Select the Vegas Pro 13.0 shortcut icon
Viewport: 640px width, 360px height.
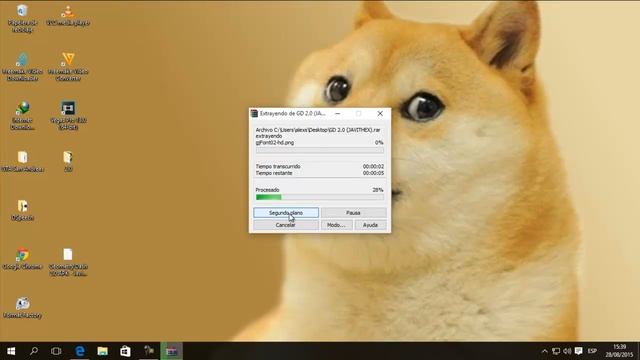[68, 116]
